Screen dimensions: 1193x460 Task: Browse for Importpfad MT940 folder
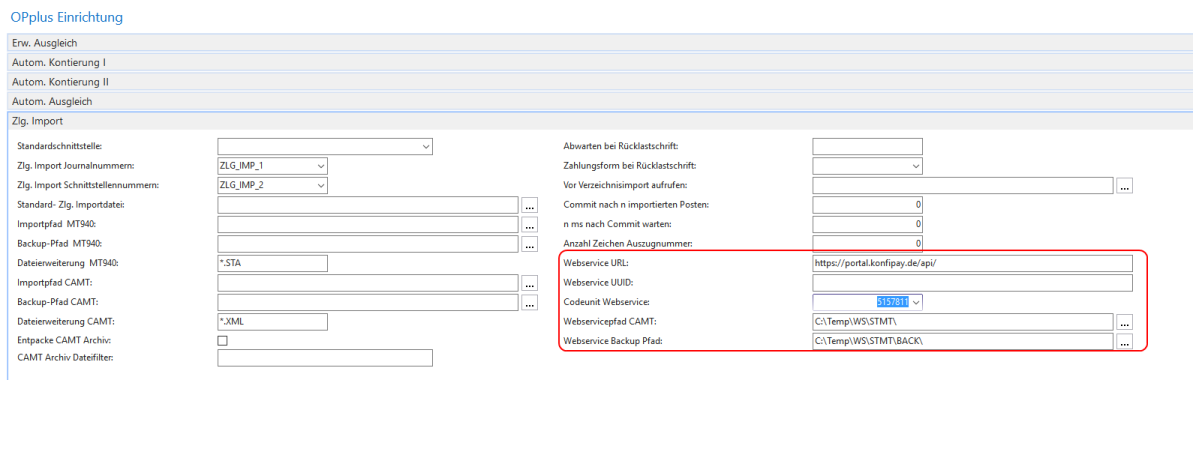coord(530,225)
